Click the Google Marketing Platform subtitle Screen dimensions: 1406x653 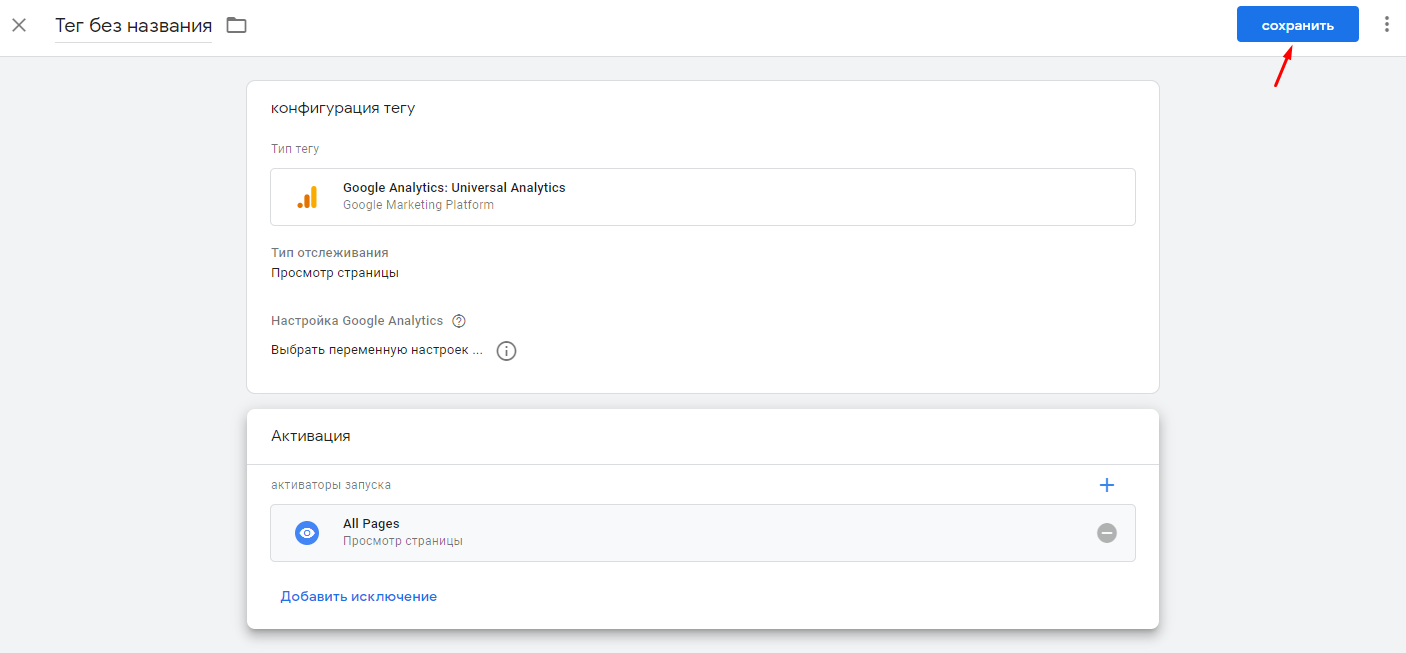[418, 205]
